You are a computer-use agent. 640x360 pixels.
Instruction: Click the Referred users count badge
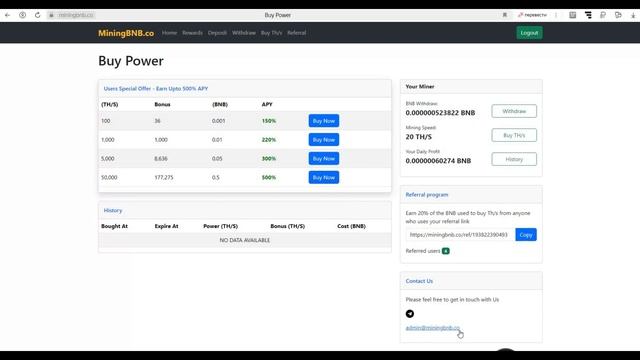(446, 251)
